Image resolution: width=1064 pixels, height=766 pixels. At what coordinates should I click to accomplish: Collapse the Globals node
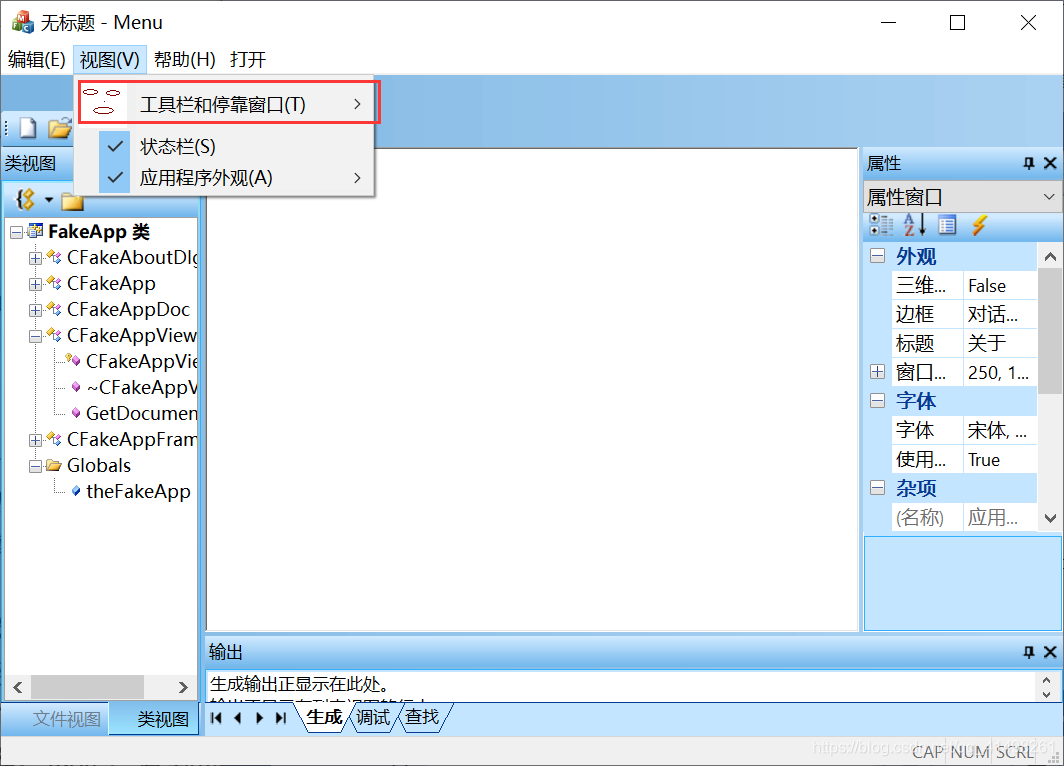tap(35, 467)
